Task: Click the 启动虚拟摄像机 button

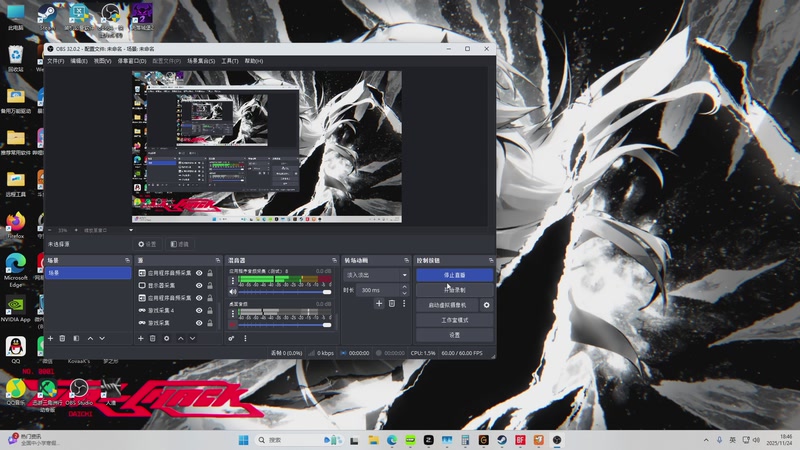Action: tap(447, 305)
